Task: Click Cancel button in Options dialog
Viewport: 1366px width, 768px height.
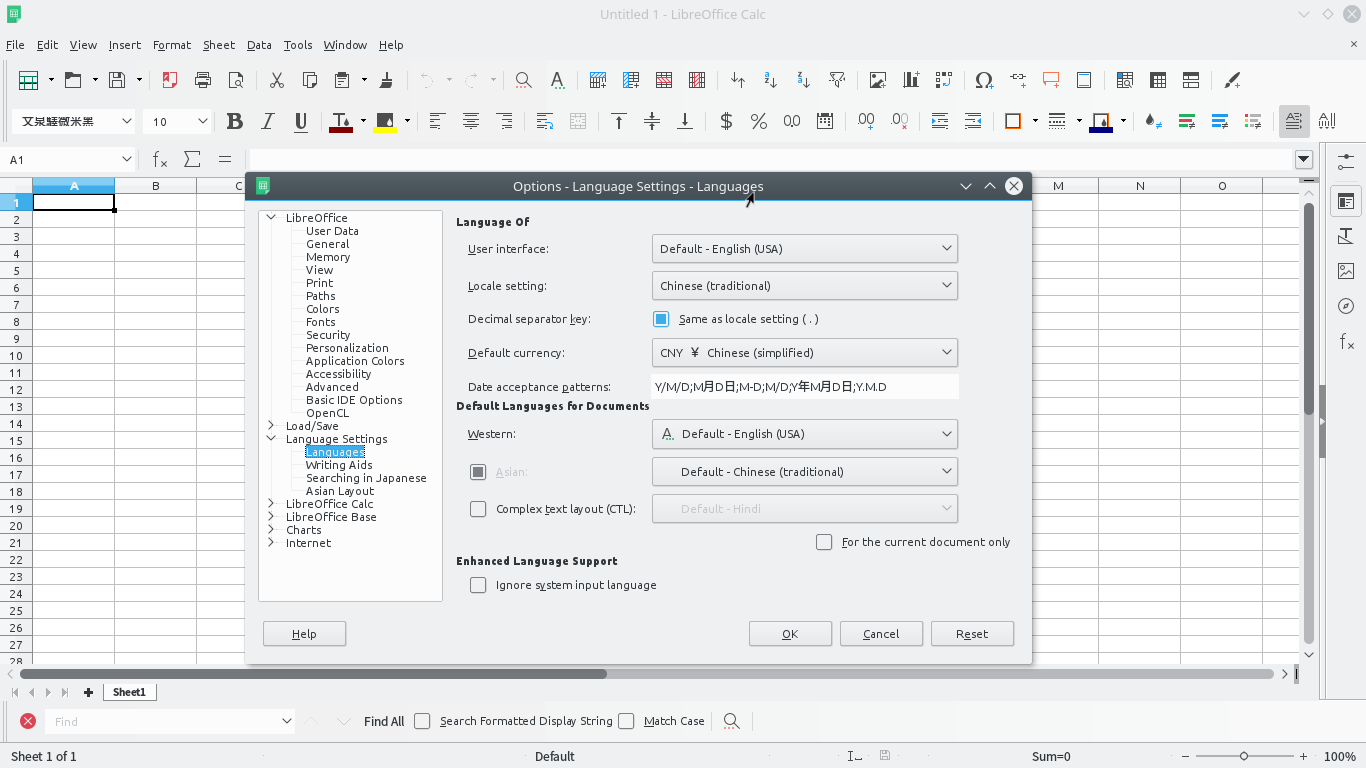Action: click(881, 634)
